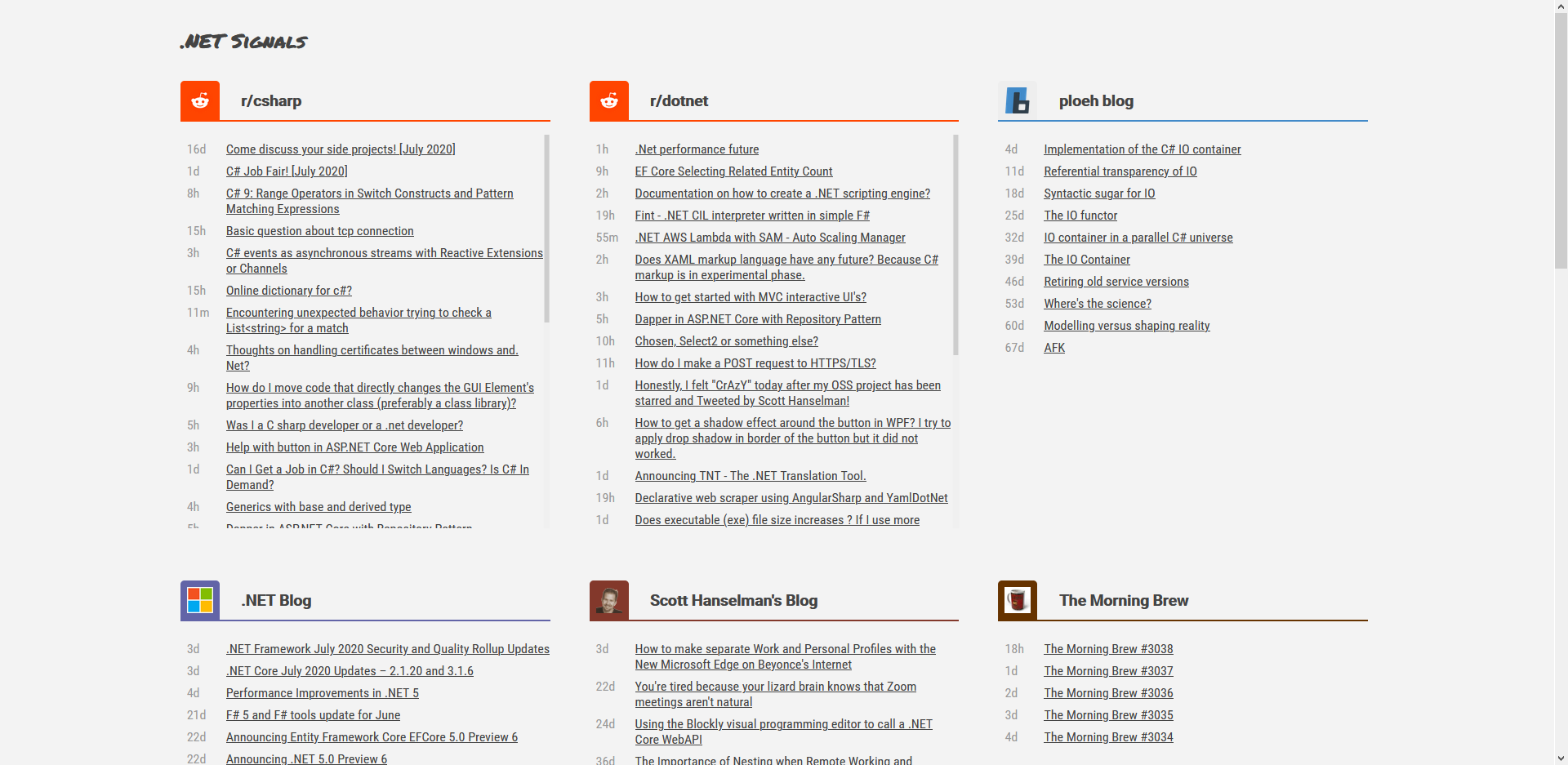The width and height of the screenshot is (1568, 765).
Task: Open the r/csharp section heading
Action: 271,101
